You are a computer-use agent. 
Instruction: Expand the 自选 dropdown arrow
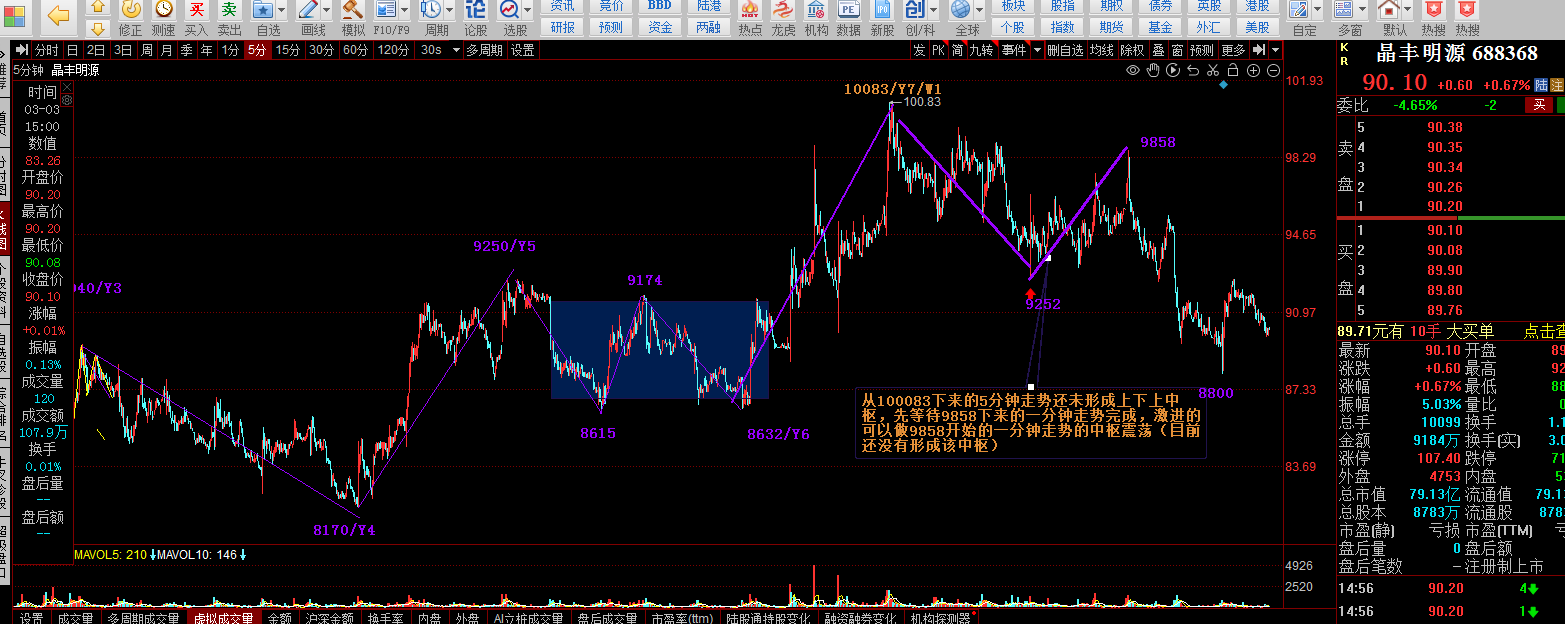[283, 10]
